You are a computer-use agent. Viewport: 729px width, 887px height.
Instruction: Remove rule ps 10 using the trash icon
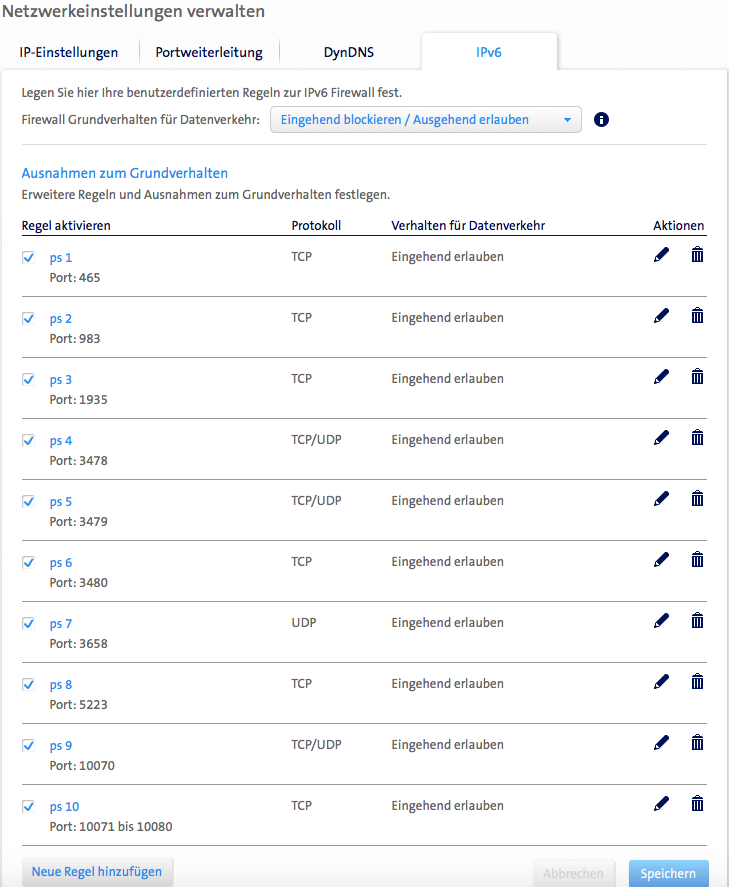coord(697,803)
